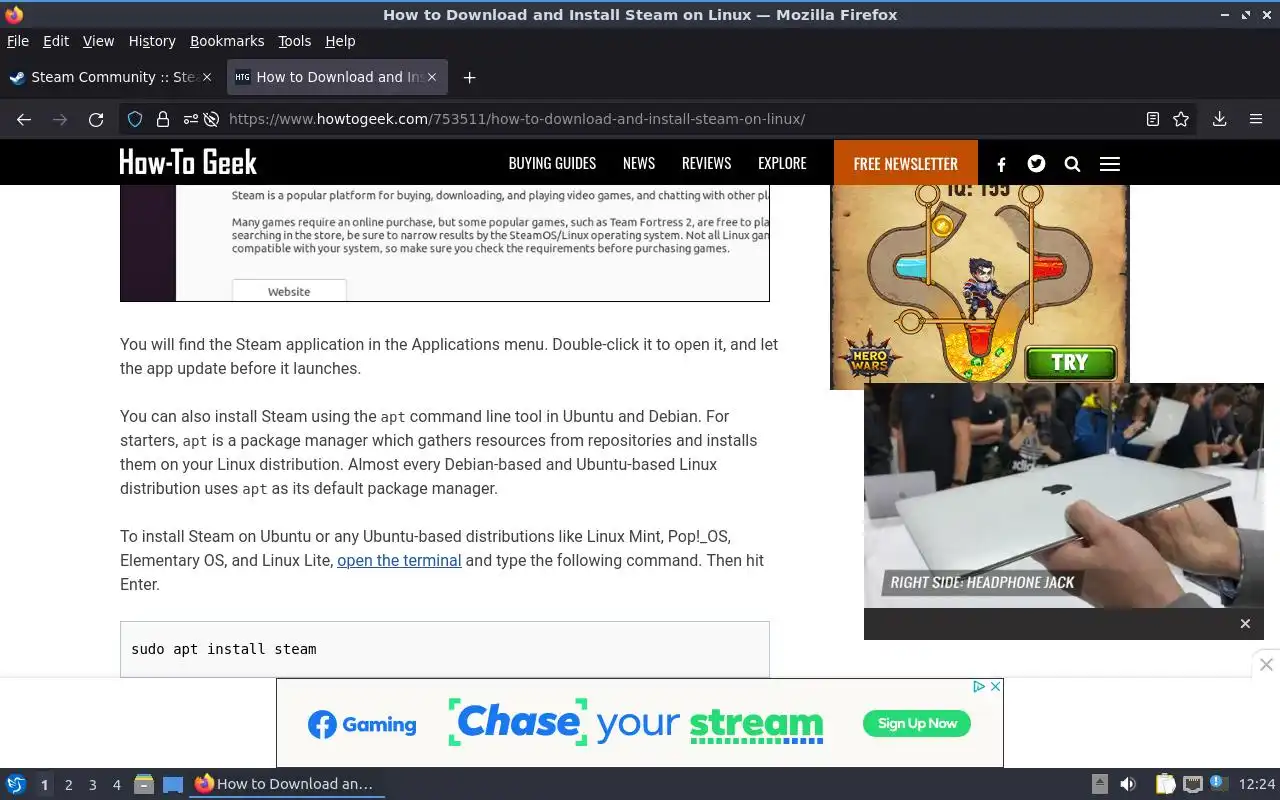Viewport: 1280px width, 800px height.
Task: Switch to workspace 1
Action: (44, 785)
